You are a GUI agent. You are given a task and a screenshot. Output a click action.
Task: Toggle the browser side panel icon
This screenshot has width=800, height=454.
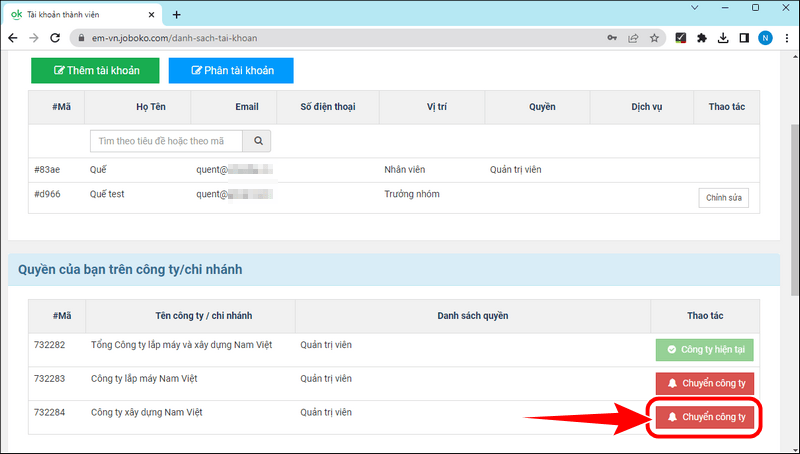tap(743, 38)
